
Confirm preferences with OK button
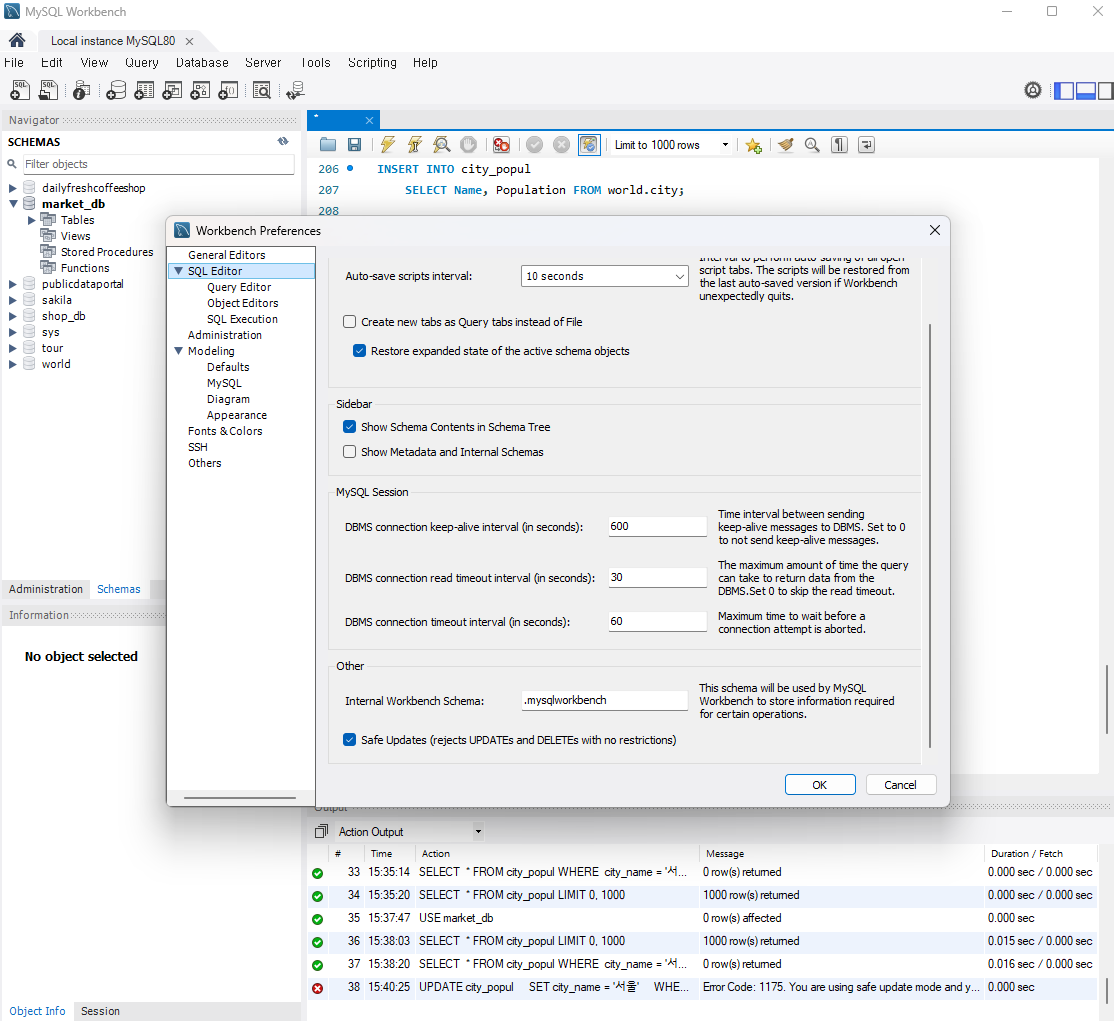[820, 784]
